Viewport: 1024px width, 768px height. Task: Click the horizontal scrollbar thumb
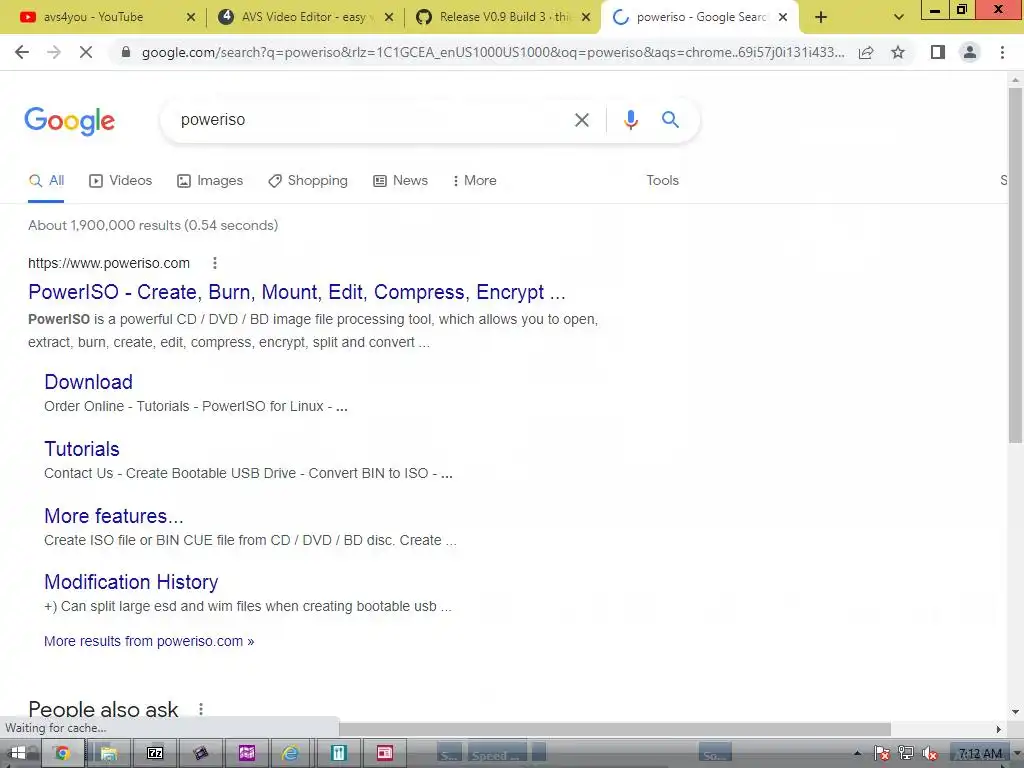[614, 729]
